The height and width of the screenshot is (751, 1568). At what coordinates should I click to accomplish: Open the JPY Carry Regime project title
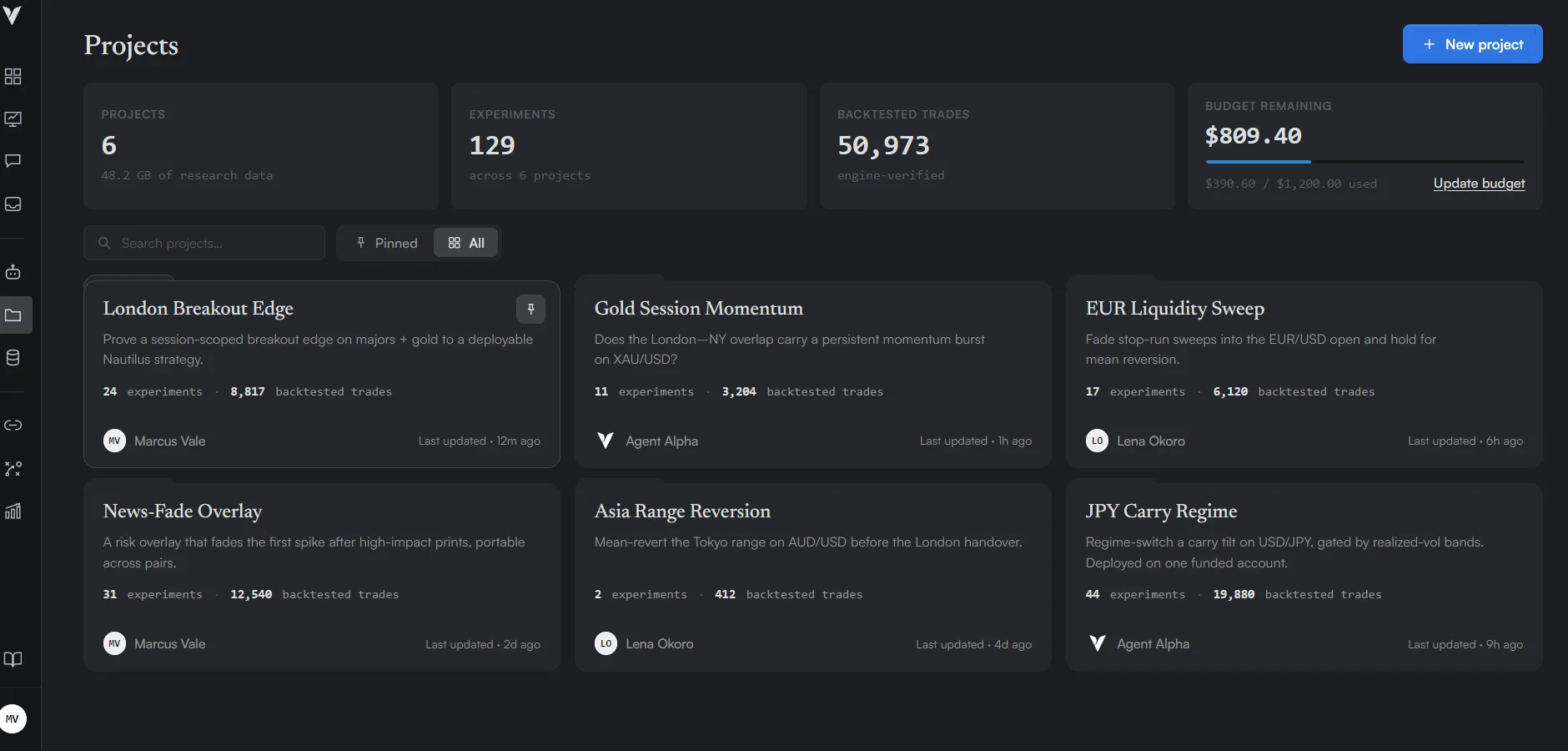coord(1161,512)
